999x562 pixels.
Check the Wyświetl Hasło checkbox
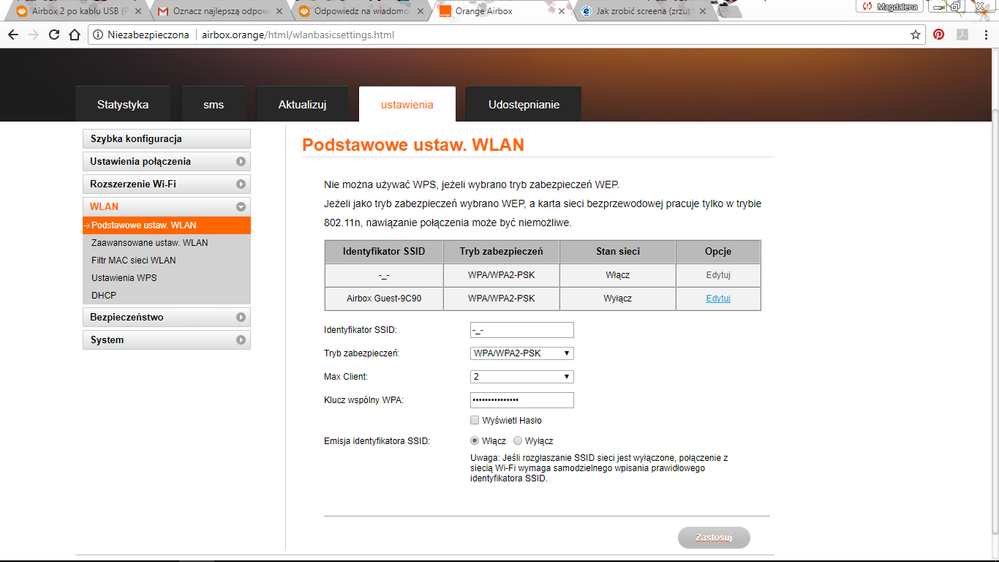(475, 420)
